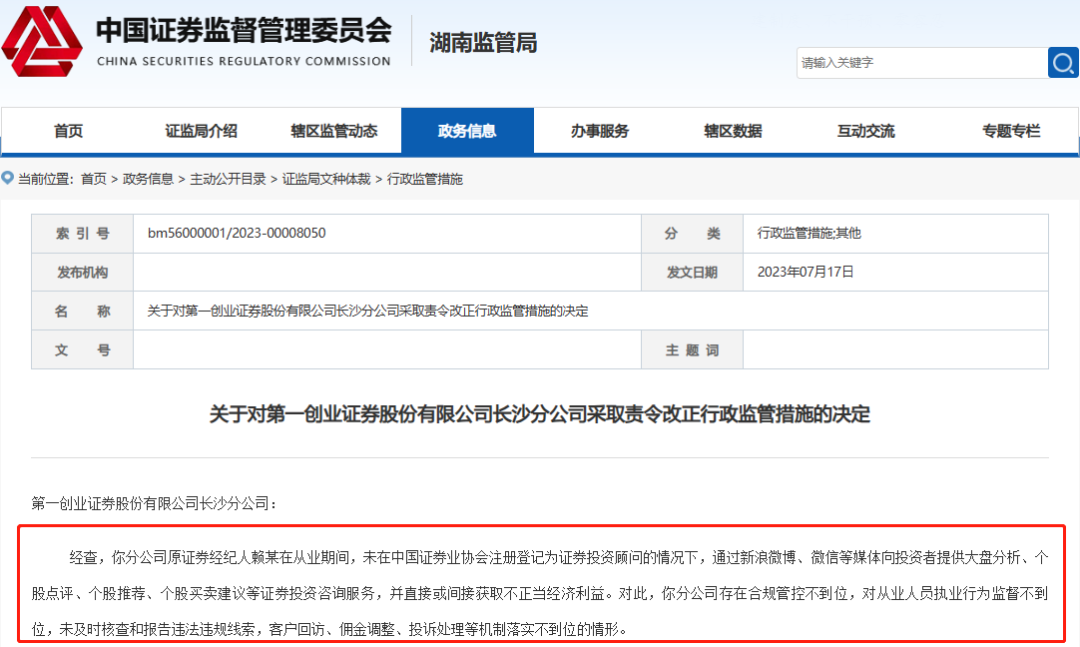Image resolution: width=1080 pixels, height=647 pixels.
Task: Click CHINA SECURITIES REGULATORY COMMISSION subtitle
Action: [x=244, y=61]
